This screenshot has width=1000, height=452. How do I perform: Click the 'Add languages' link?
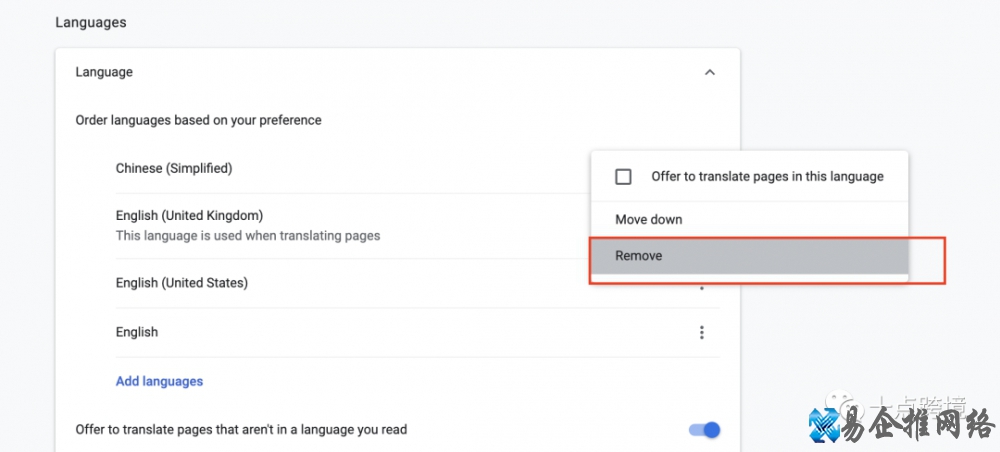tap(159, 381)
